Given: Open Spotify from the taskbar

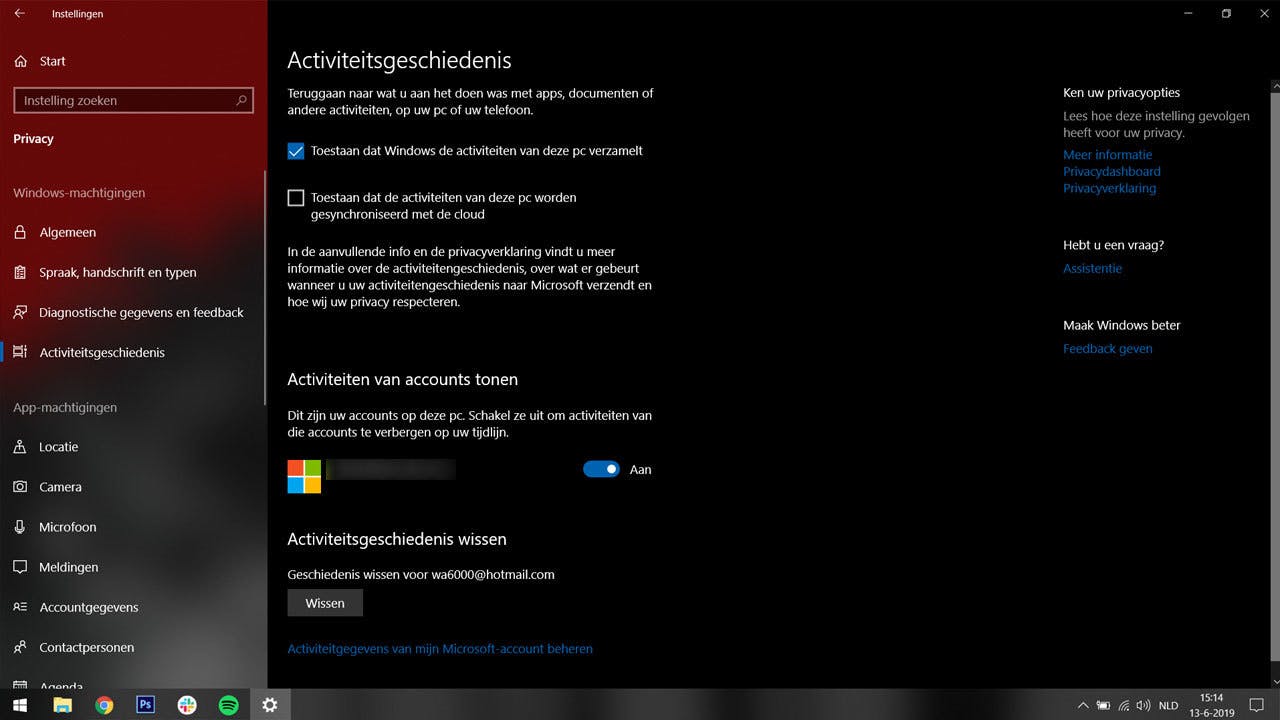Looking at the screenshot, I should pos(228,705).
